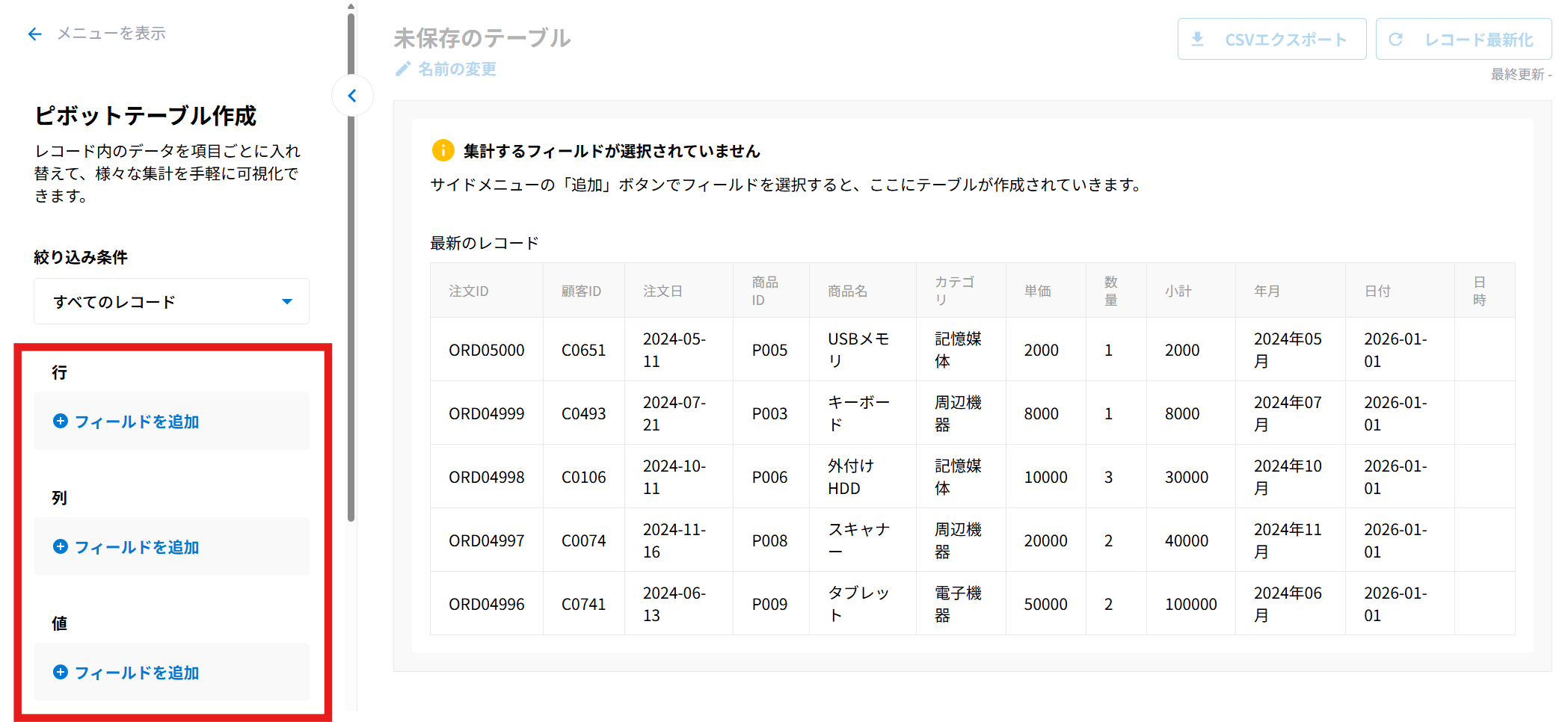Click the sidebar vertical scrollbar
The width and height of the screenshot is (1568, 722).
351,262
